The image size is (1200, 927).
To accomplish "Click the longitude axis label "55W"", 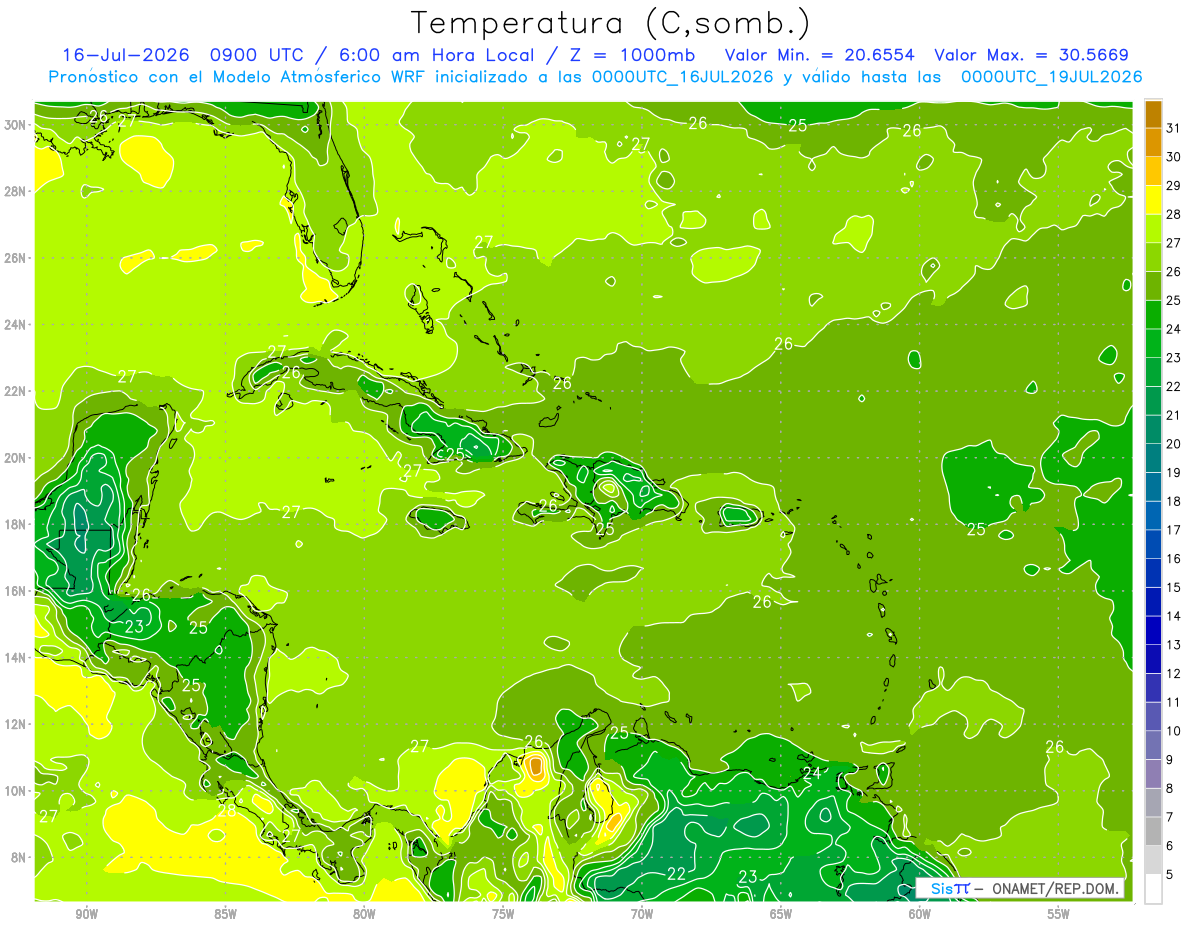I will pos(1059,914).
